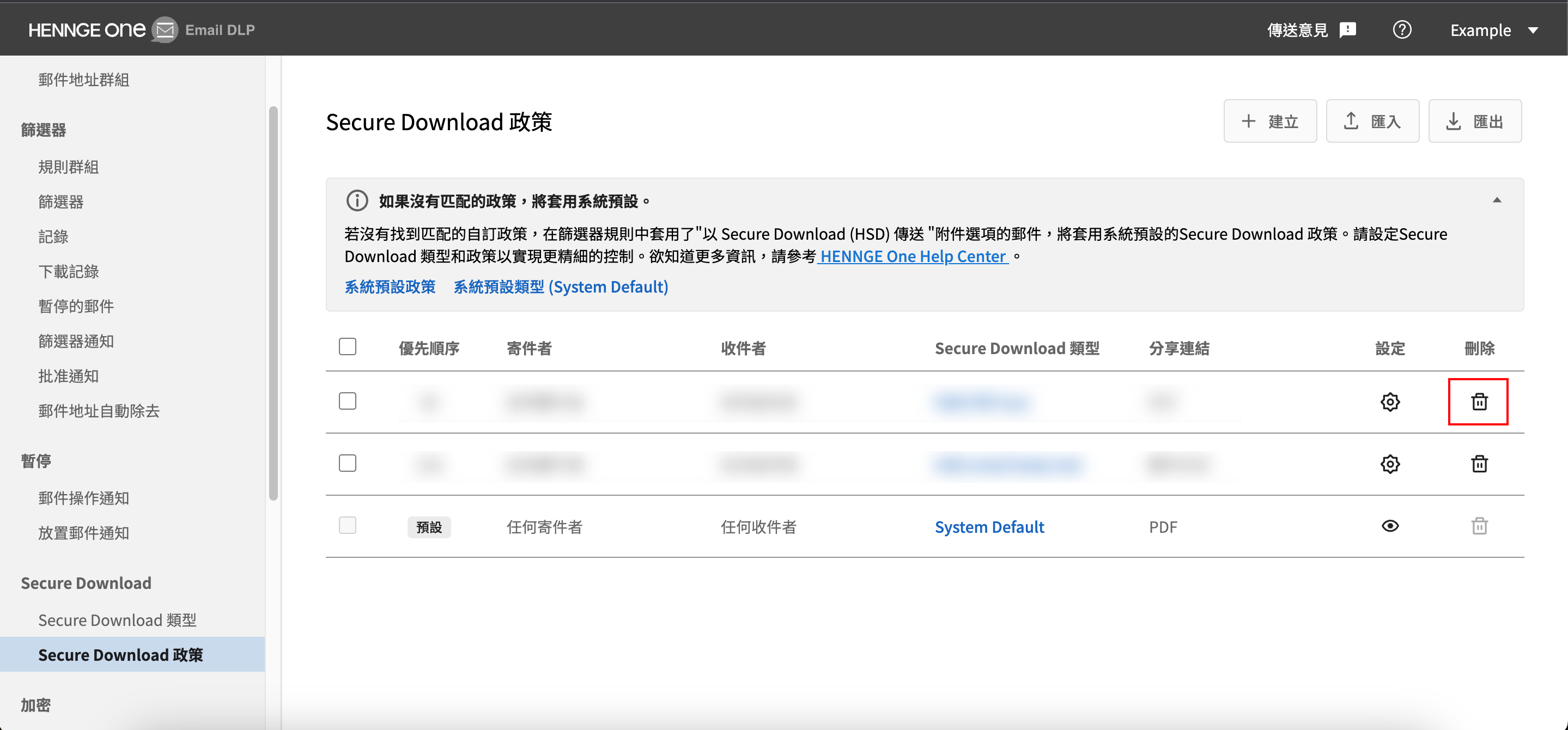Click the 收件者 column header

click(x=743, y=348)
